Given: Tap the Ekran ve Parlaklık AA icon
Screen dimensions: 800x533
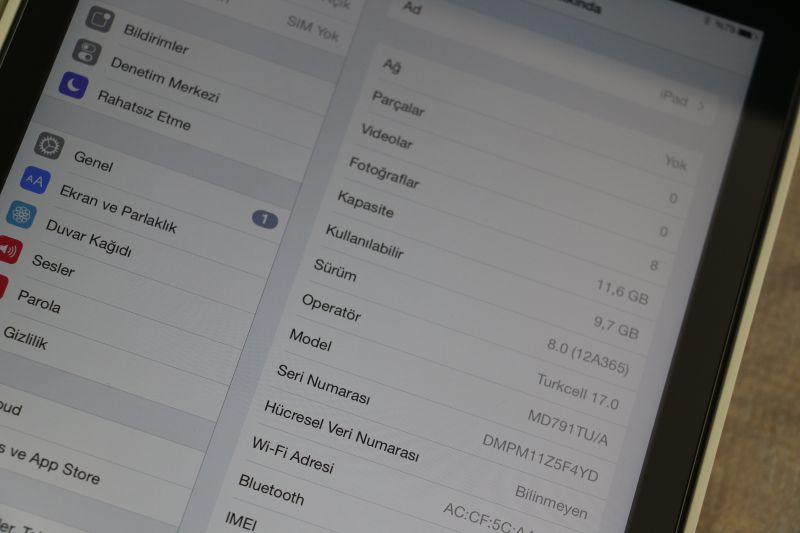Looking at the screenshot, I should coord(35,180).
